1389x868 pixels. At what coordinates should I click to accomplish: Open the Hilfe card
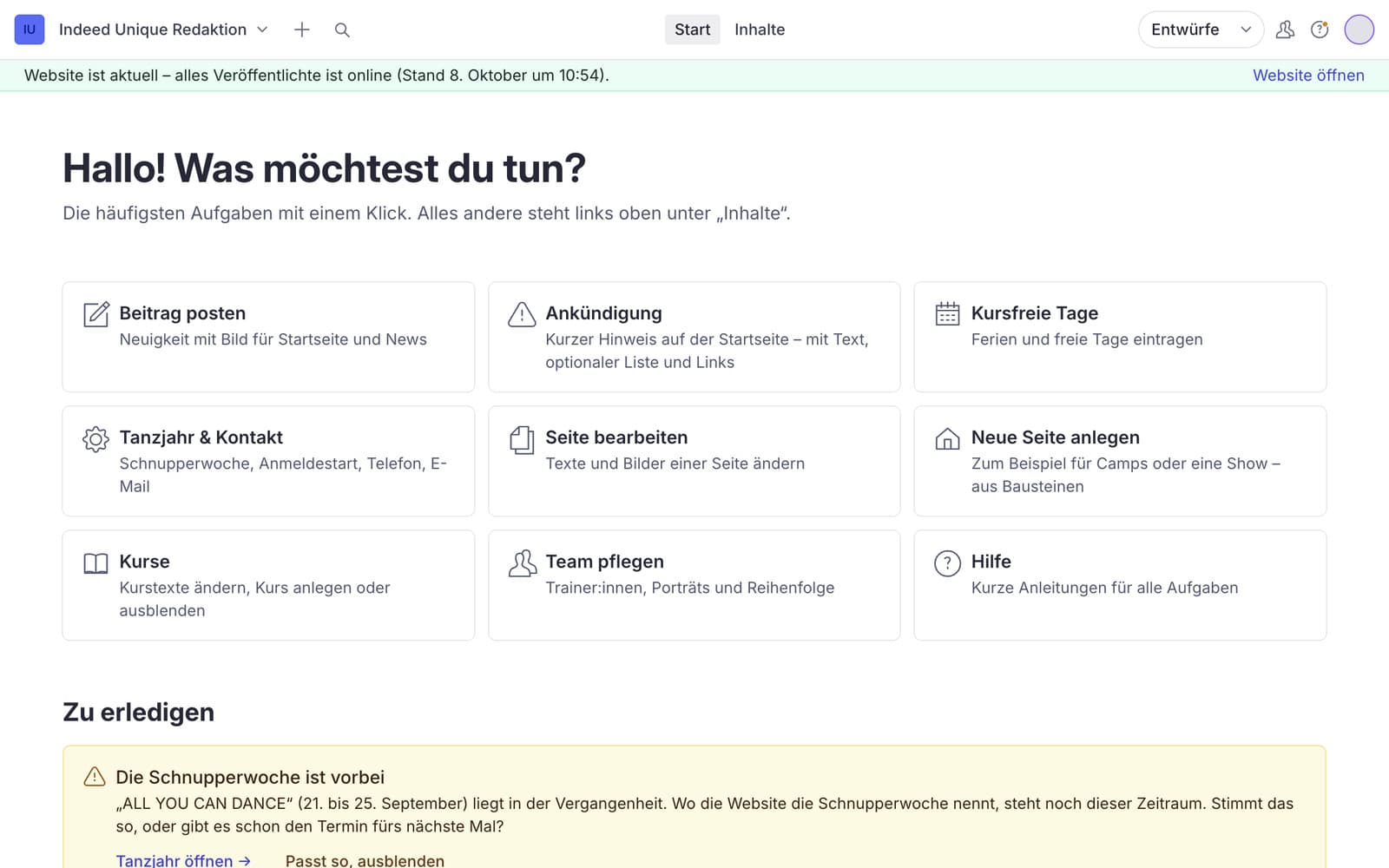(x=1120, y=585)
